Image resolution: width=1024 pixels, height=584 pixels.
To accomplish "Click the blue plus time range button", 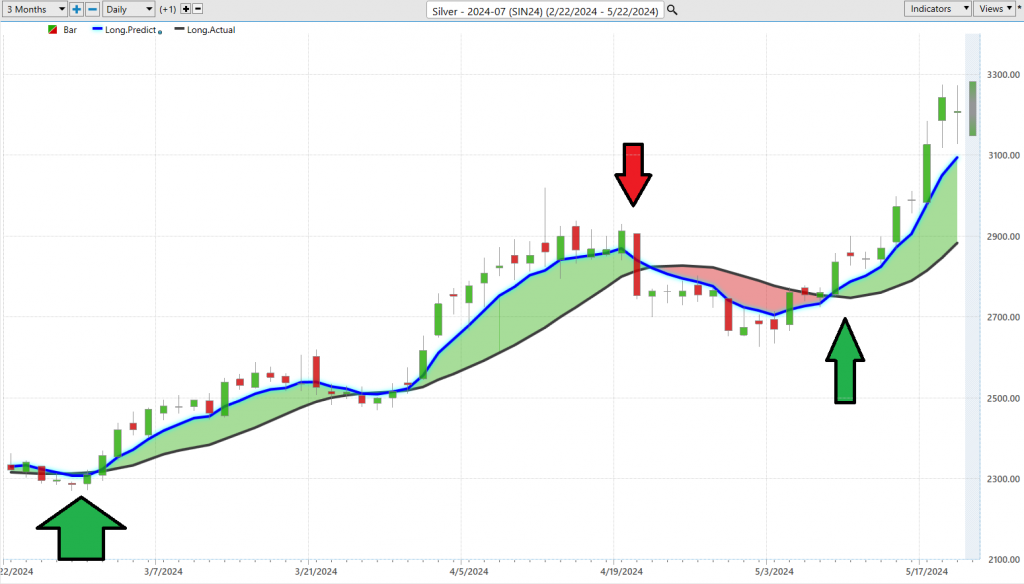I will pos(77,9).
